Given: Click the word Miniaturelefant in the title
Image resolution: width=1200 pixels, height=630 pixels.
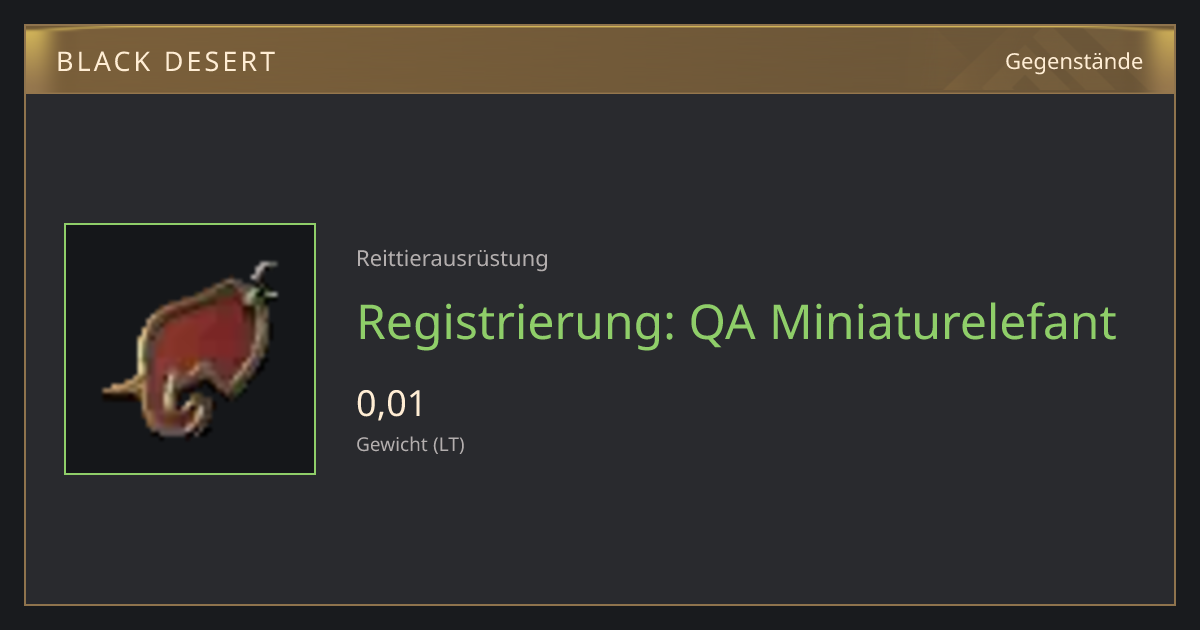Looking at the screenshot, I should click(942, 322).
